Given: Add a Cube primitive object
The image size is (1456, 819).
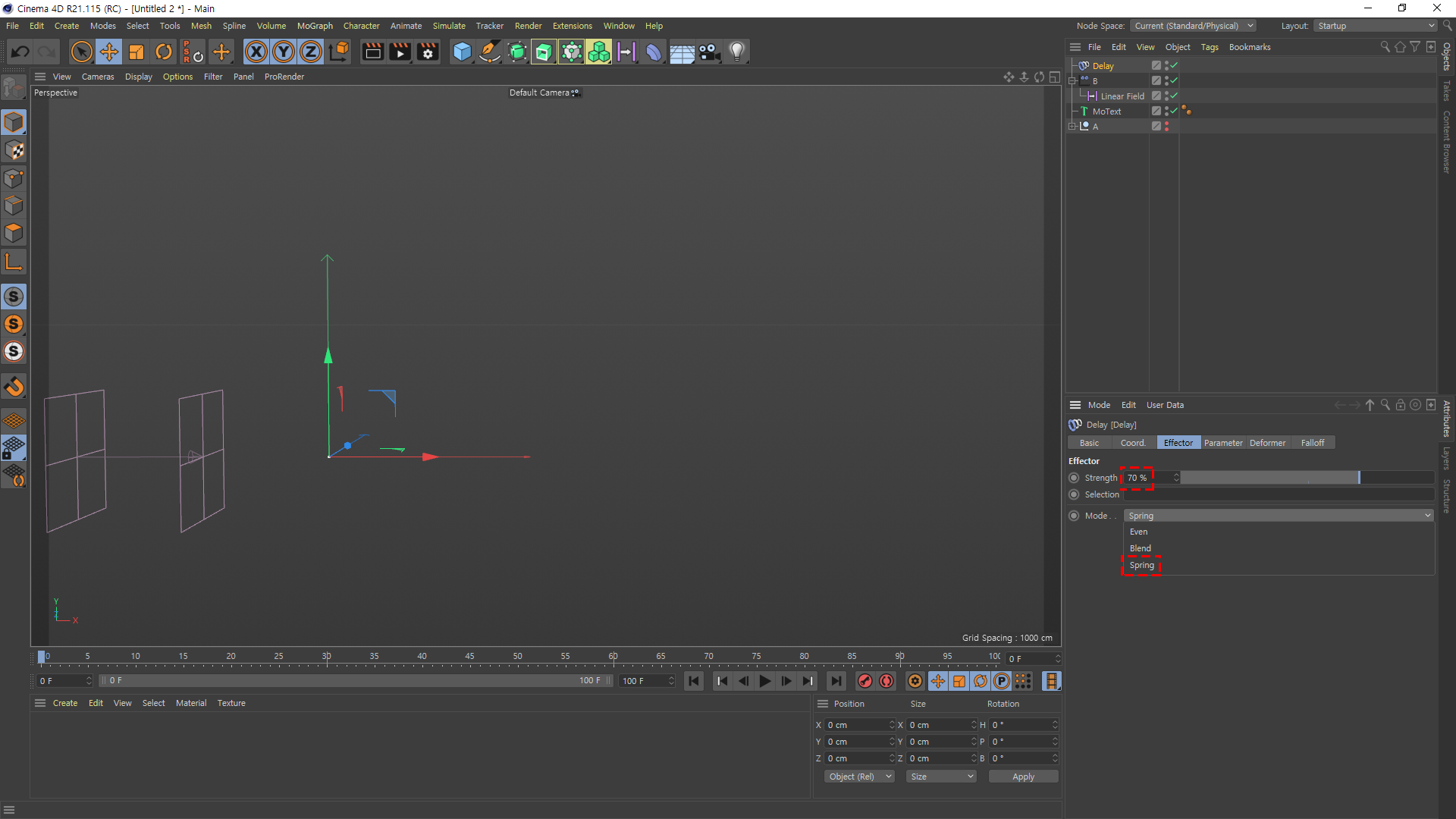Looking at the screenshot, I should (462, 52).
